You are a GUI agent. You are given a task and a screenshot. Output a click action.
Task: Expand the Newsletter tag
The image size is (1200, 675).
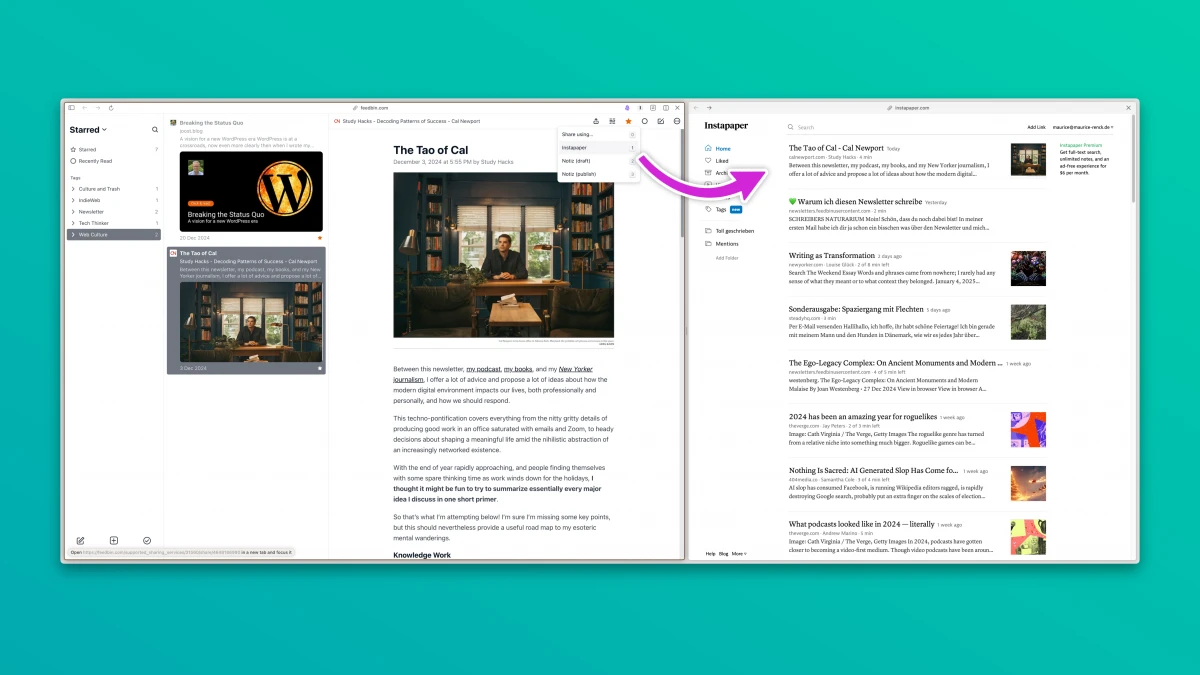click(73, 212)
